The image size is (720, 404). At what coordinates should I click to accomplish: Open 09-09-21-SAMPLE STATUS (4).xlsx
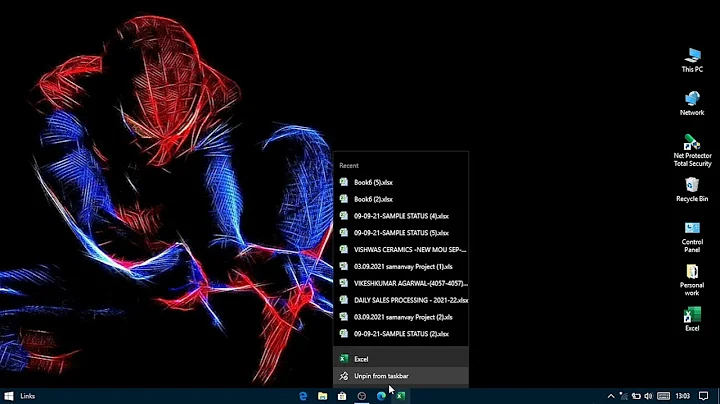(x=400, y=216)
